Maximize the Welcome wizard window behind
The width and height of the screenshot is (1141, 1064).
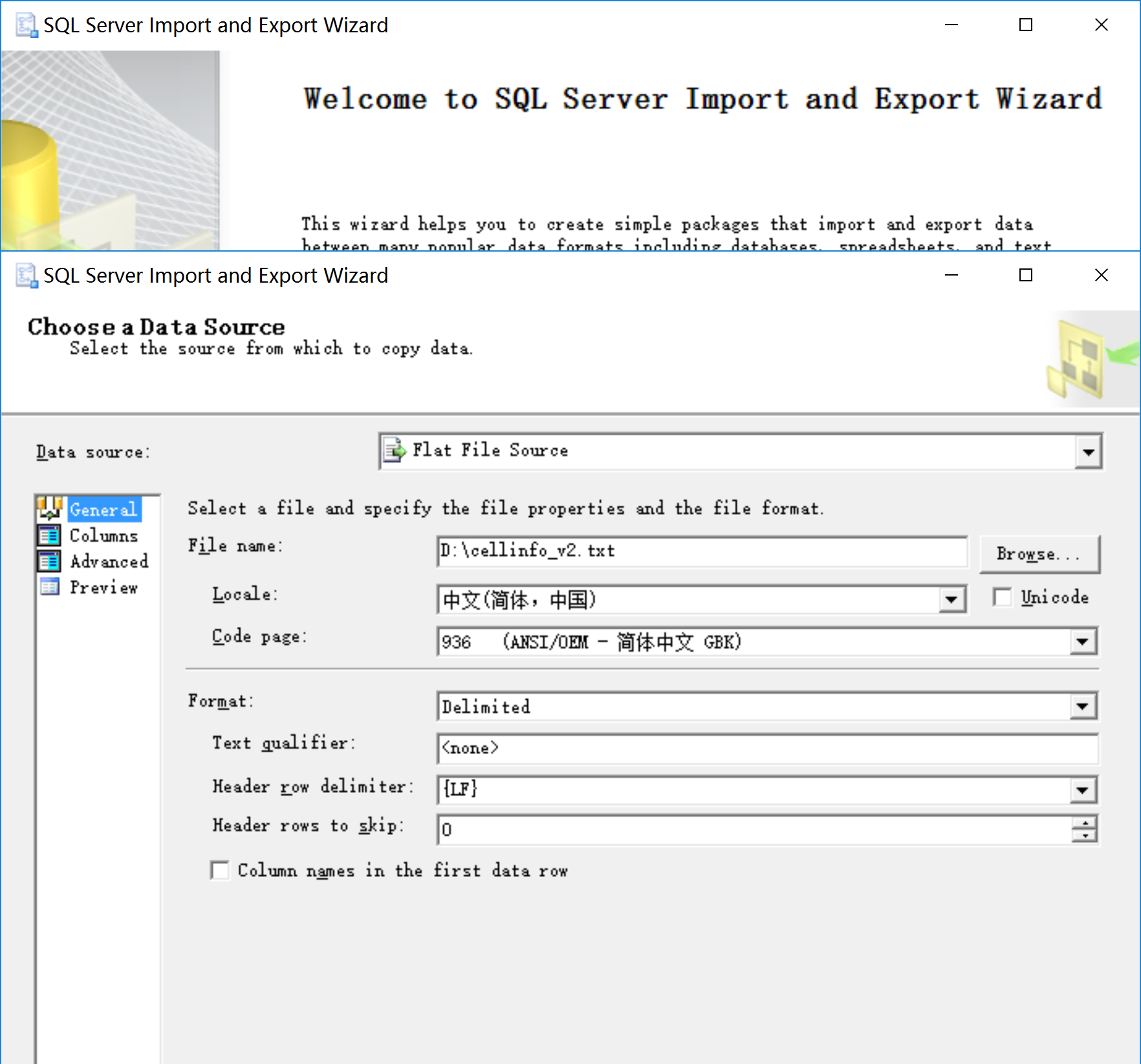coord(1026,25)
